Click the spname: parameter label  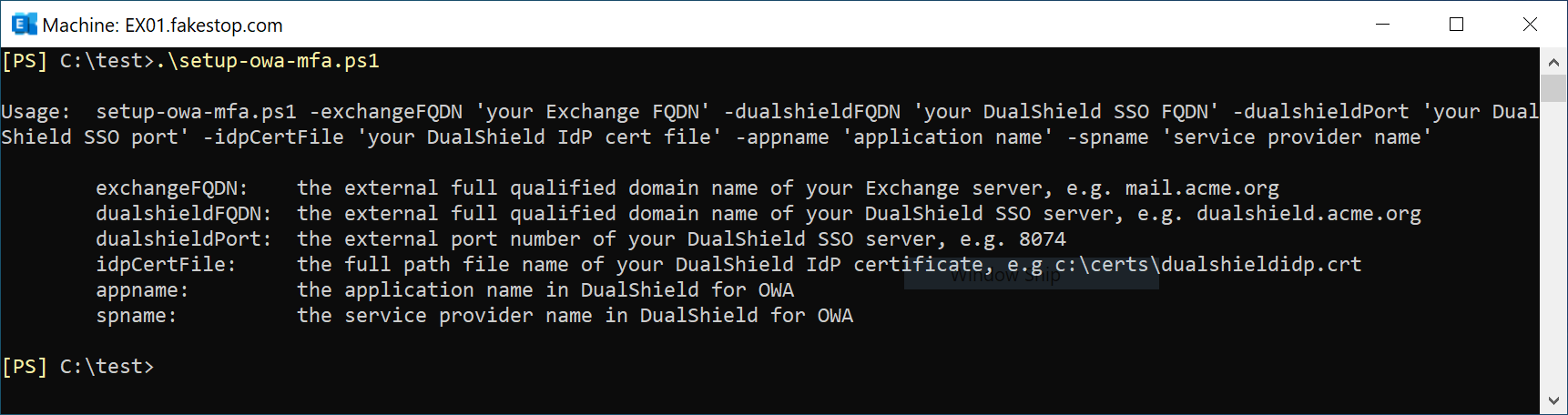point(136,316)
